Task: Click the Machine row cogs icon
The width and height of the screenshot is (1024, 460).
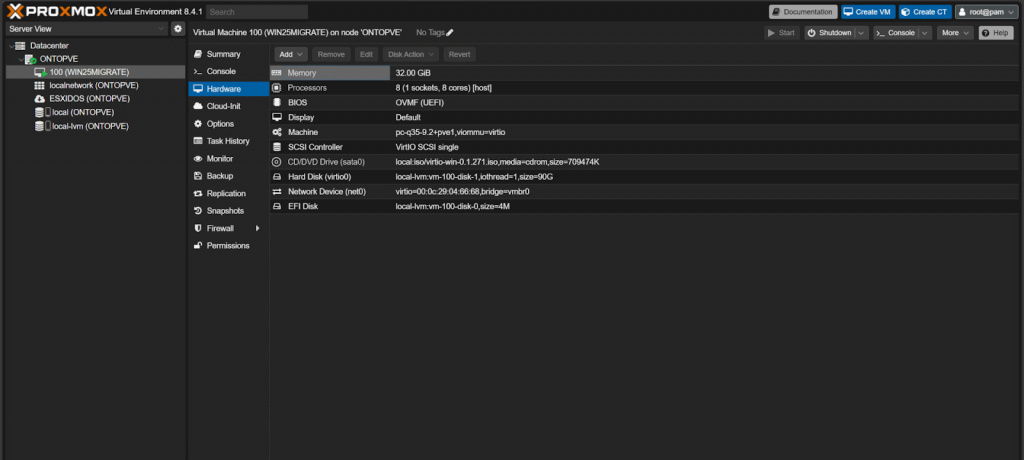Action: [276, 132]
